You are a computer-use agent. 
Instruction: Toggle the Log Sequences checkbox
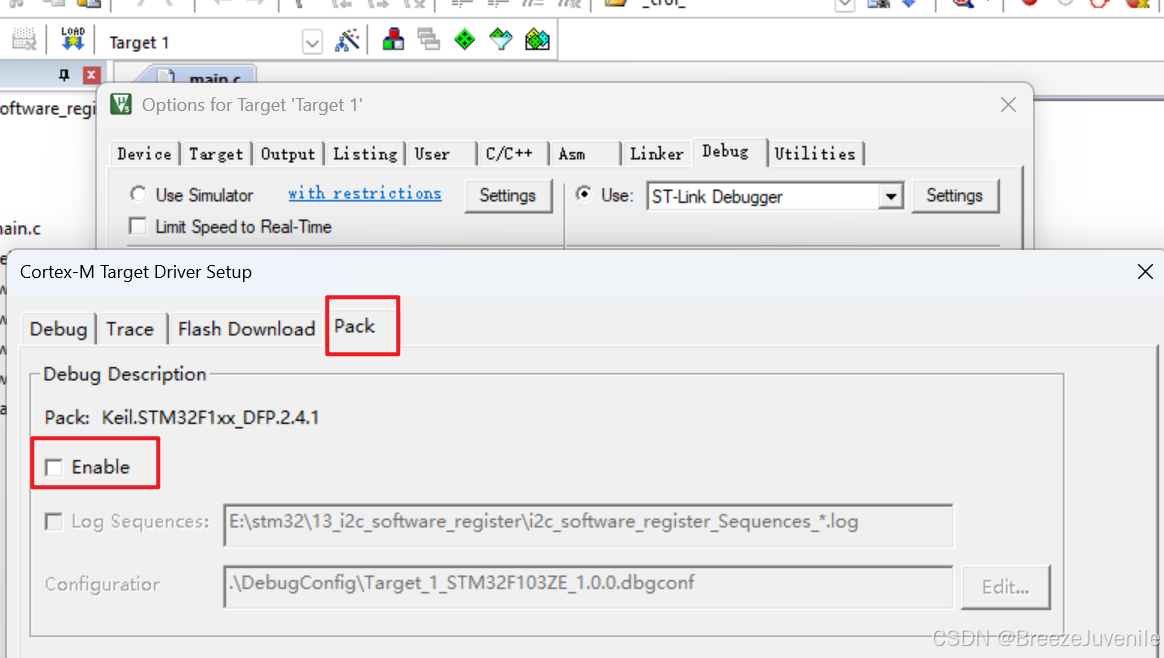tap(53, 521)
